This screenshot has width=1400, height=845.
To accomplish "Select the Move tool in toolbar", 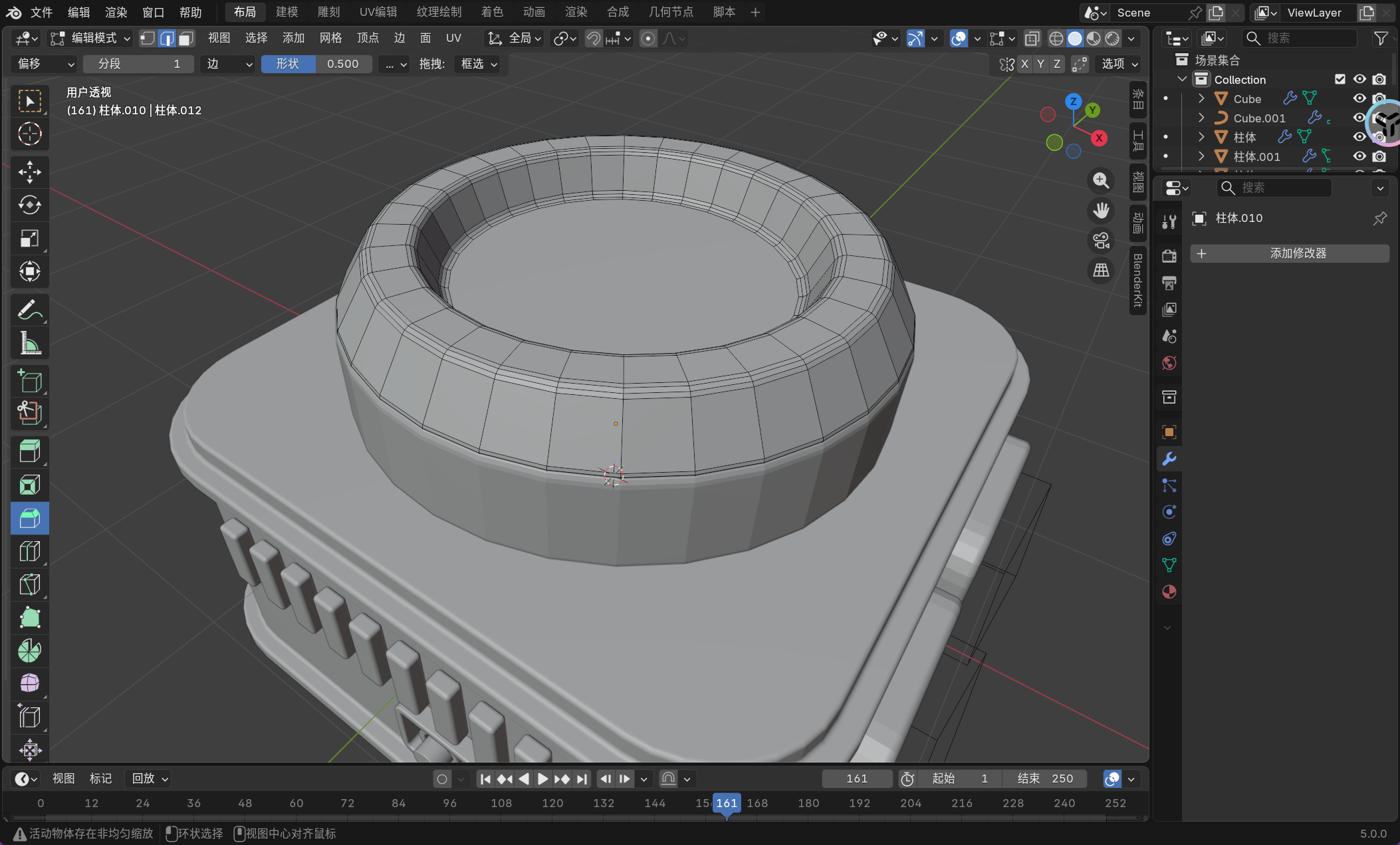I will (x=29, y=172).
